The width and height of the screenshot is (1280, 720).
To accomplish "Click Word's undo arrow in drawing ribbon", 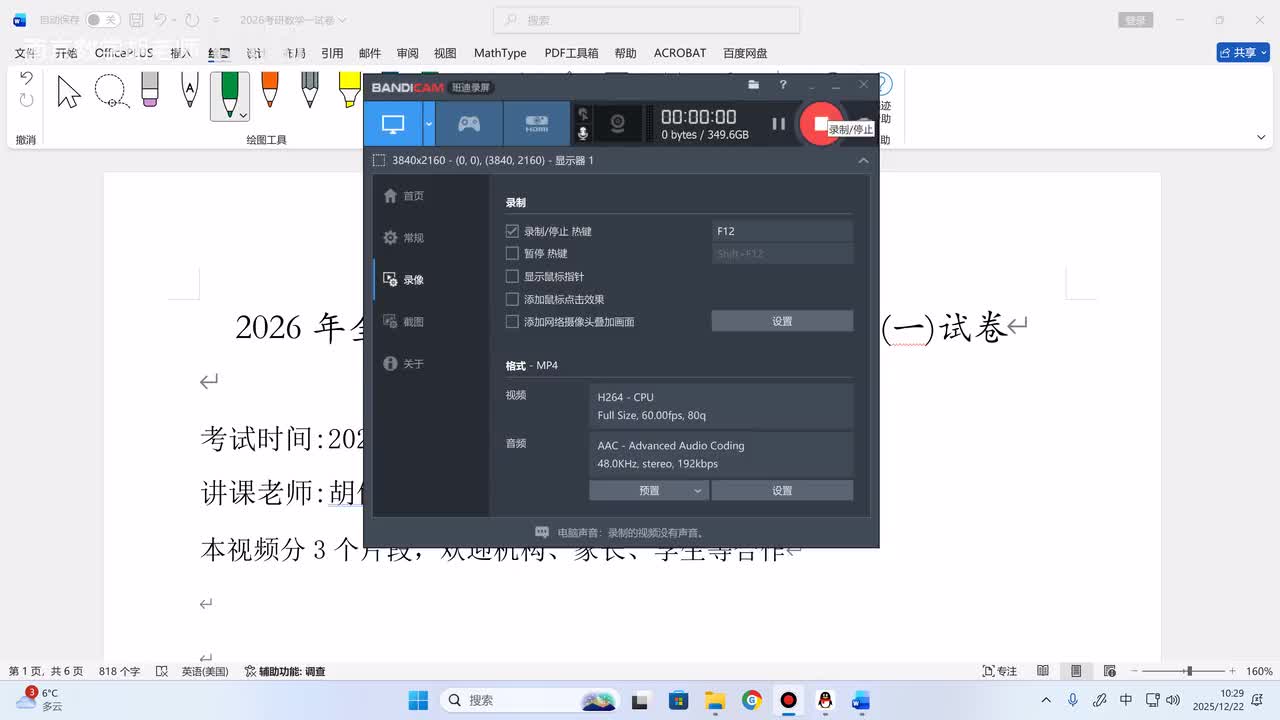I will click(x=27, y=78).
